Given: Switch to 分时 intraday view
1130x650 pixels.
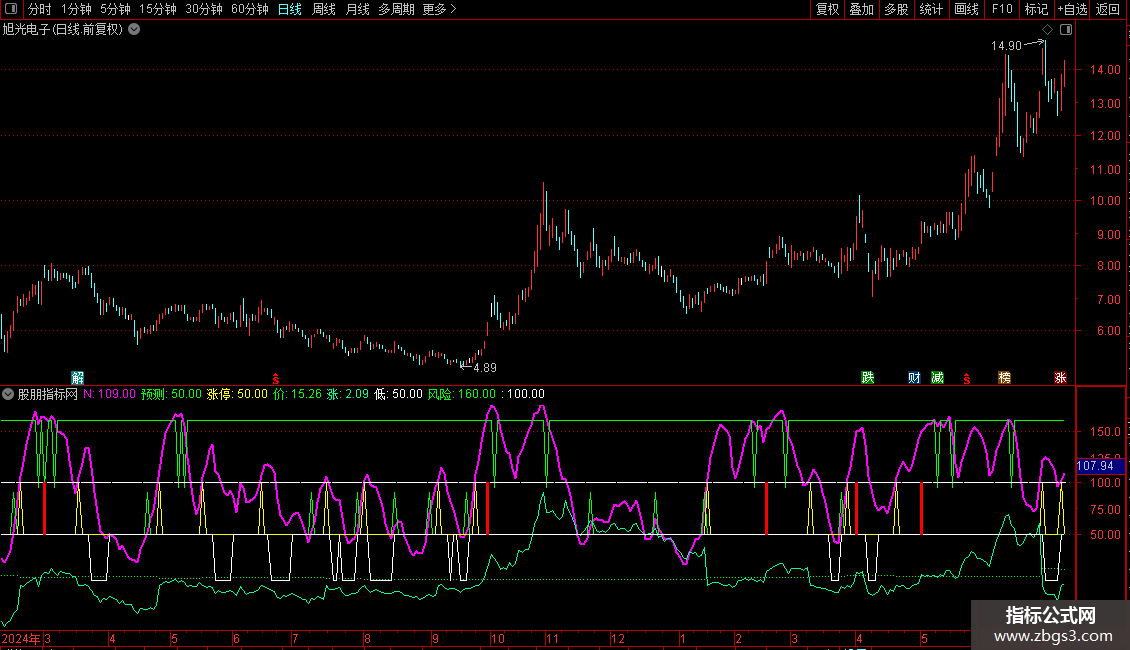Looking at the screenshot, I should pos(40,9).
